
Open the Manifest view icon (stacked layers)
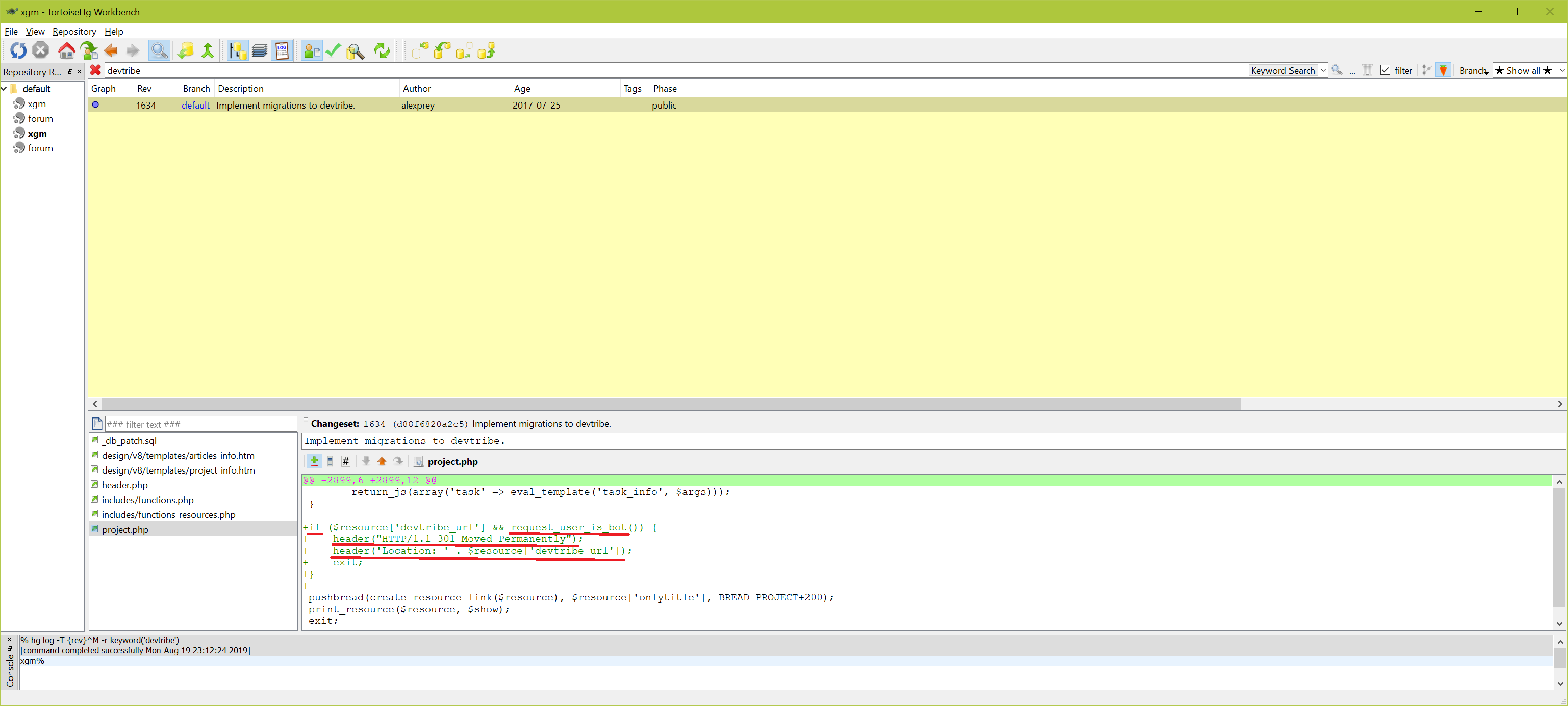click(260, 51)
